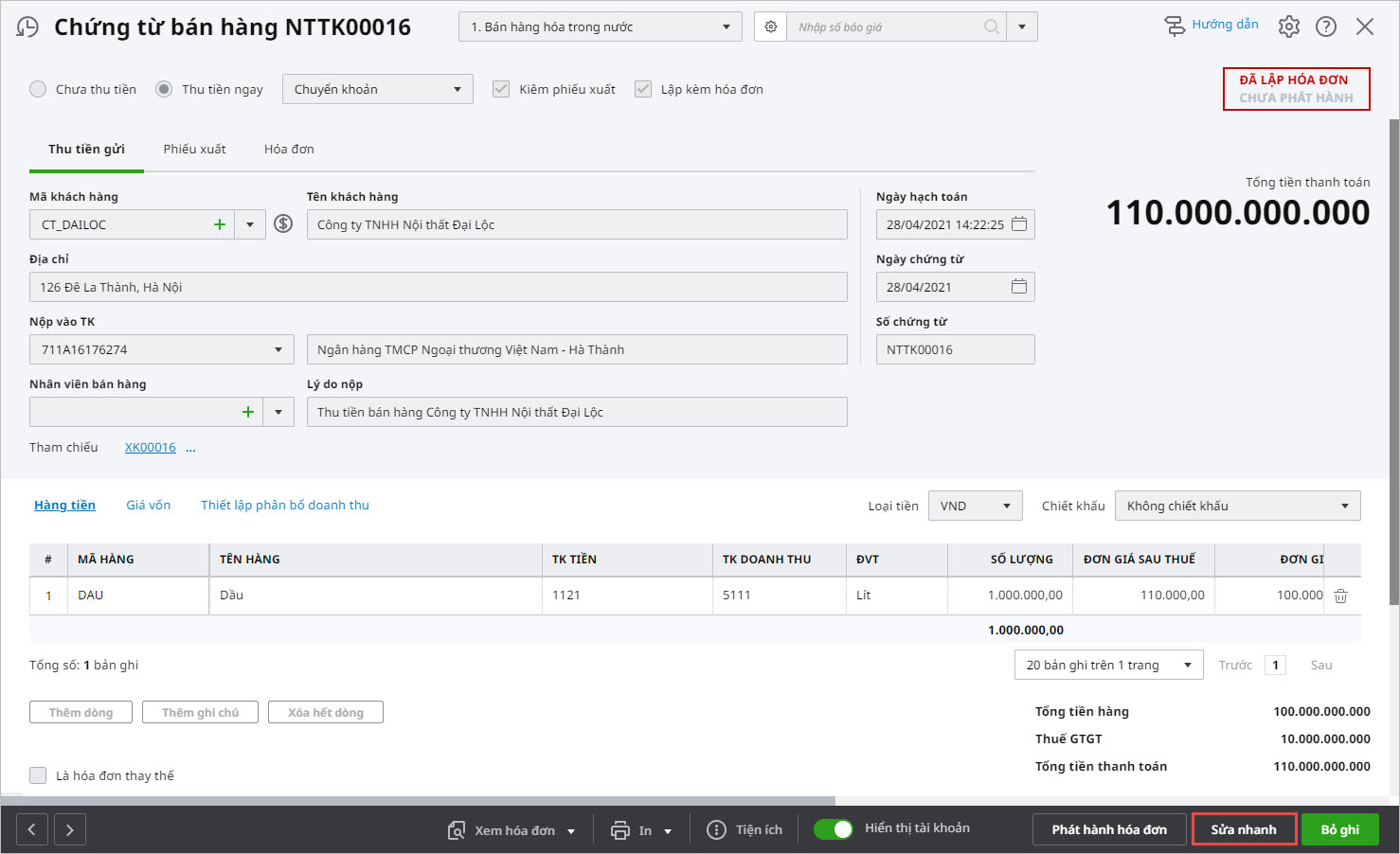Viewport: 1400px width, 854px height.
Task: Open the calendar icon for Ngày chứng từ
Action: click(x=1019, y=287)
